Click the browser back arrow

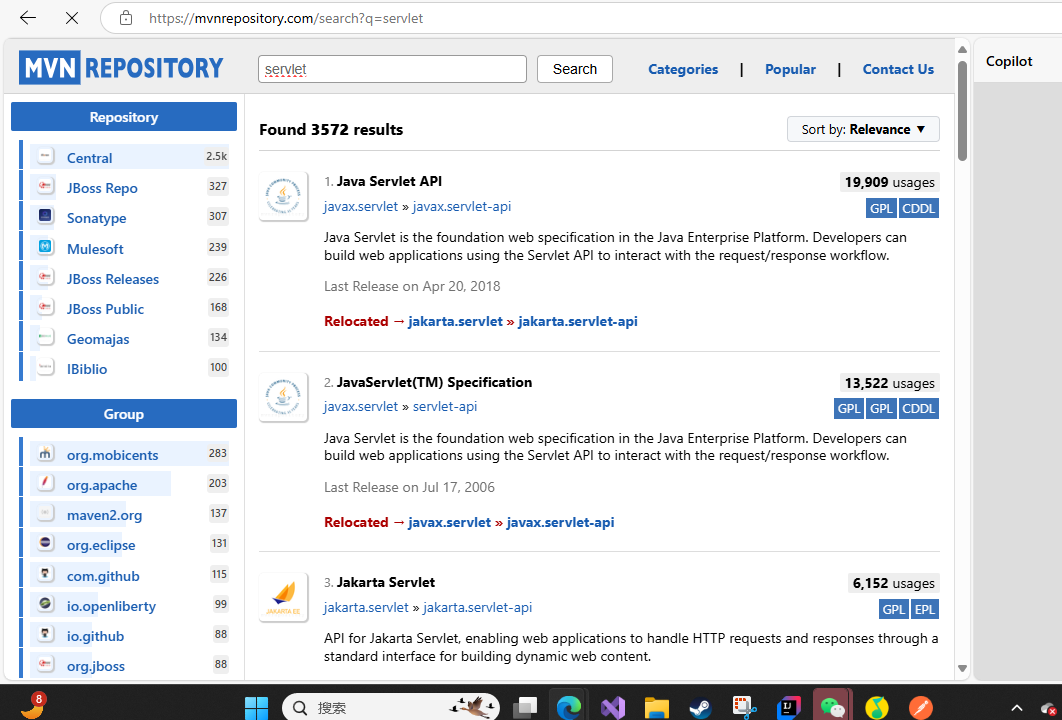[x=28, y=18]
